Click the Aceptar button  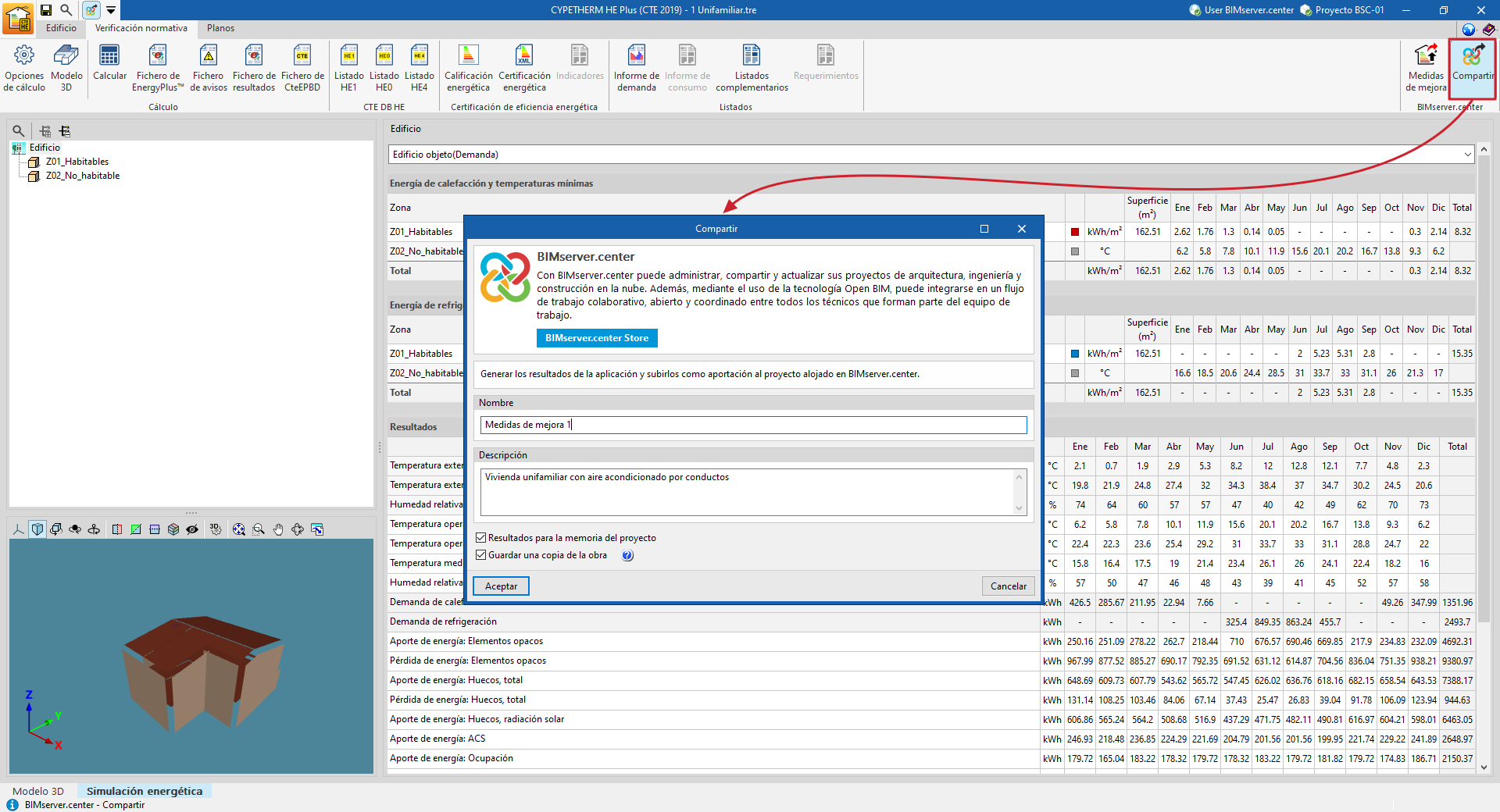tap(501, 586)
